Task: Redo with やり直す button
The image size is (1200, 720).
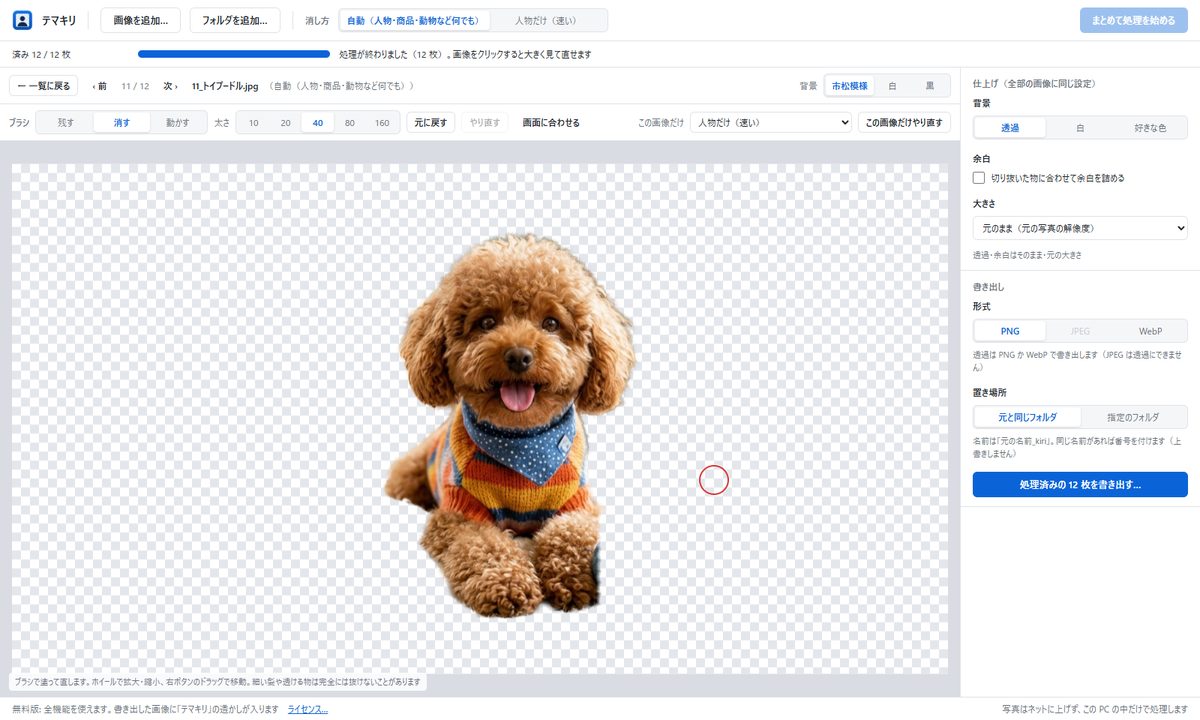Action: click(x=486, y=123)
